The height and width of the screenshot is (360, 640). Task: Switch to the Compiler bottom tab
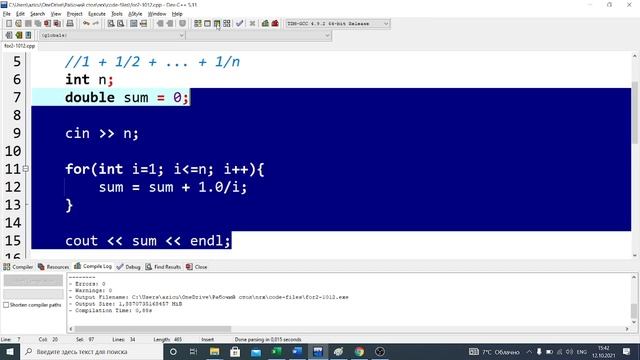(18, 267)
